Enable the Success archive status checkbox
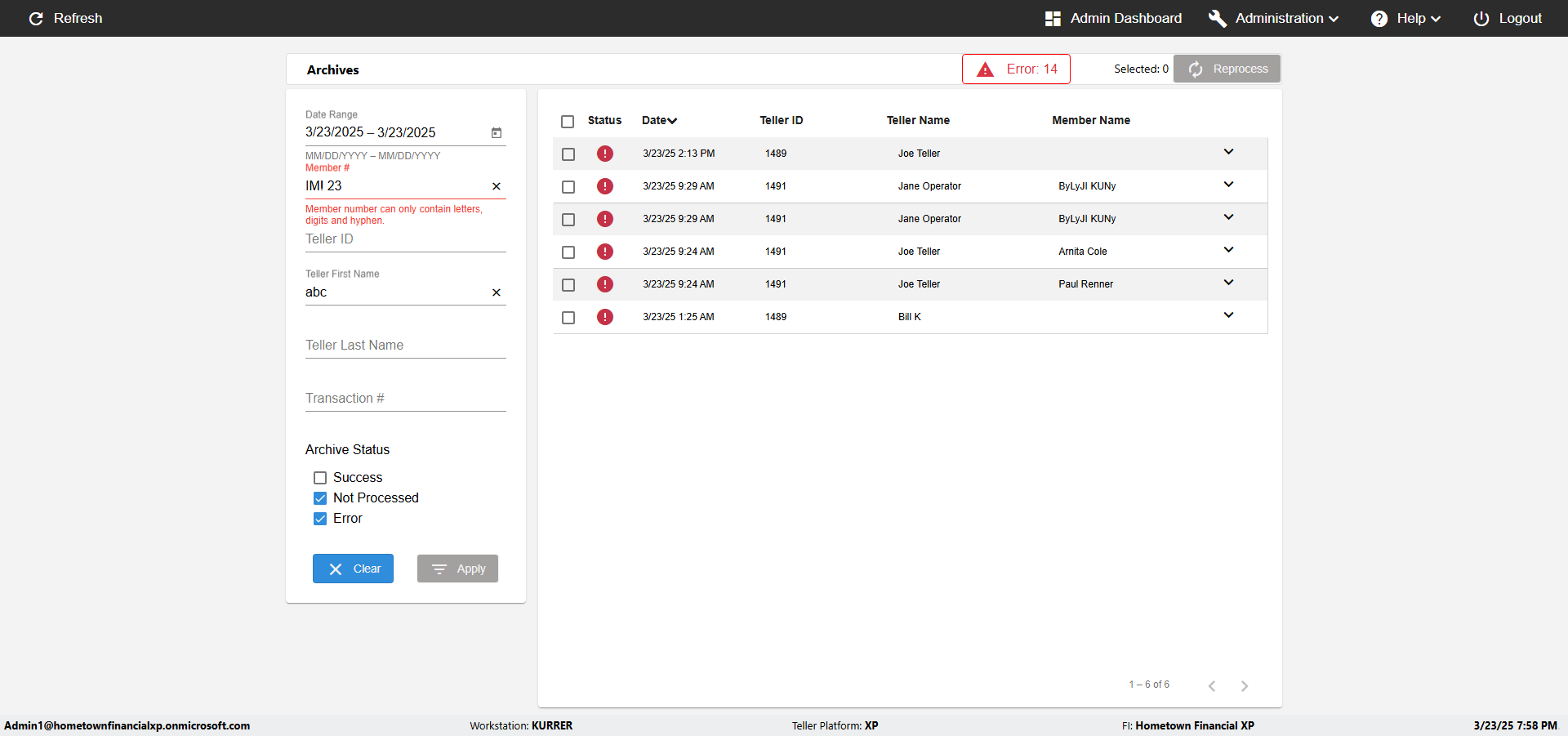This screenshot has width=1568, height=736. pos(320,478)
